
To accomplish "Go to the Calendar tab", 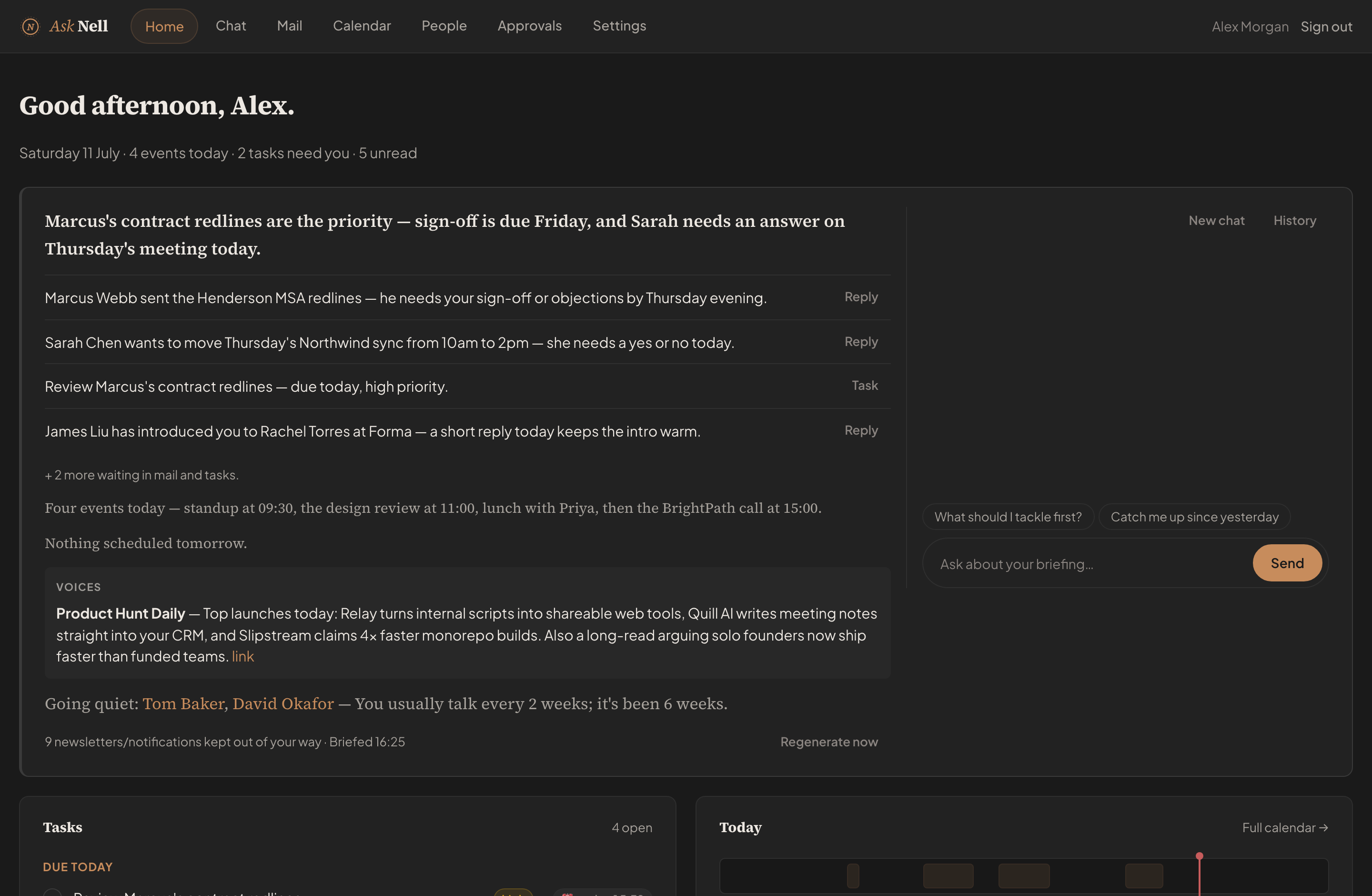I will 362,26.
